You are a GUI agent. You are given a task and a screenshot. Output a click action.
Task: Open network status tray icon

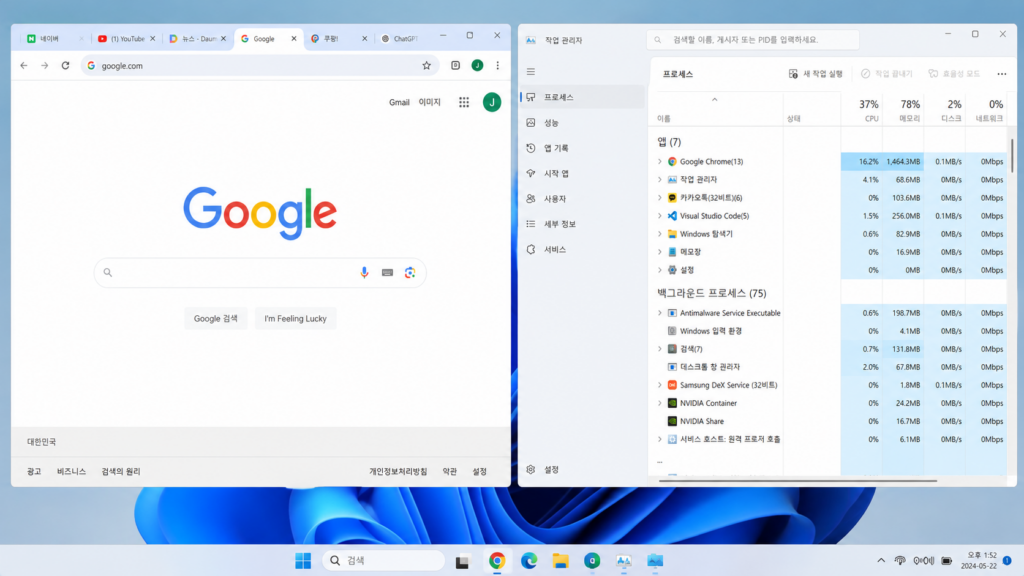pyautogui.click(x=900, y=560)
